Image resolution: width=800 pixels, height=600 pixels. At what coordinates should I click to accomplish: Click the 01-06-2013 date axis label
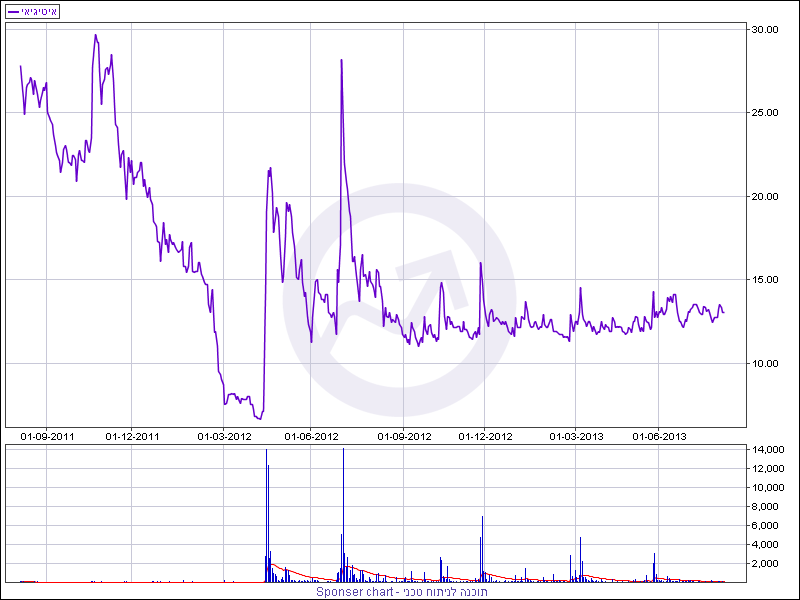click(659, 436)
